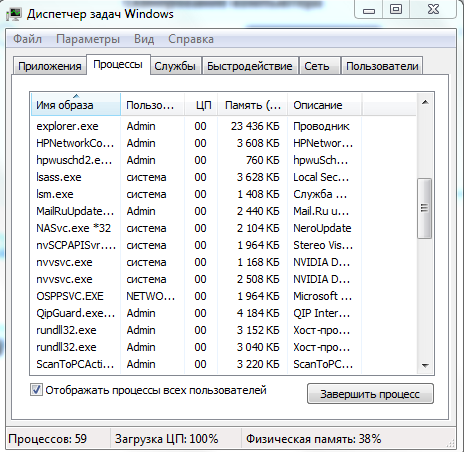Switch to the Пользователи tab
Viewport: 464px width, 452px height.
[x=382, y=66]
